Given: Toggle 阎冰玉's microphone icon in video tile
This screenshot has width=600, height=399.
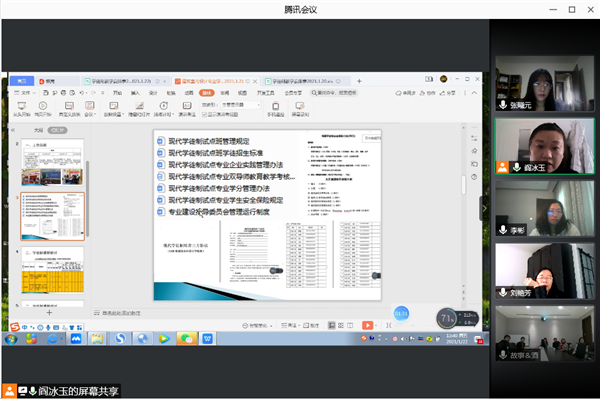Looking at the screenshot, I should (517, 168).
